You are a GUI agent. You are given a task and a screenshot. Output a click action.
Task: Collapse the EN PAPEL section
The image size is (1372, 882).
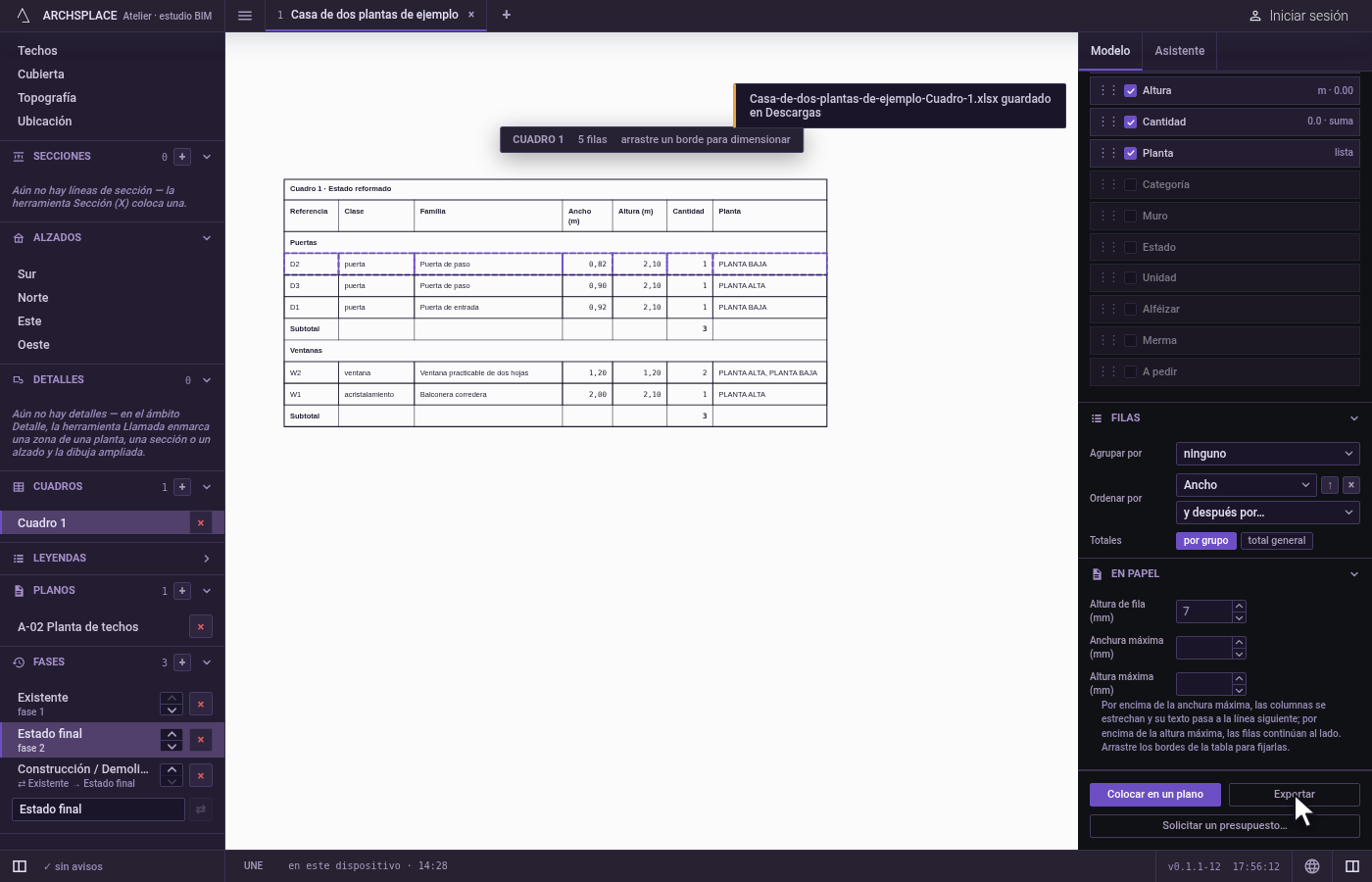pos(1354,574)
